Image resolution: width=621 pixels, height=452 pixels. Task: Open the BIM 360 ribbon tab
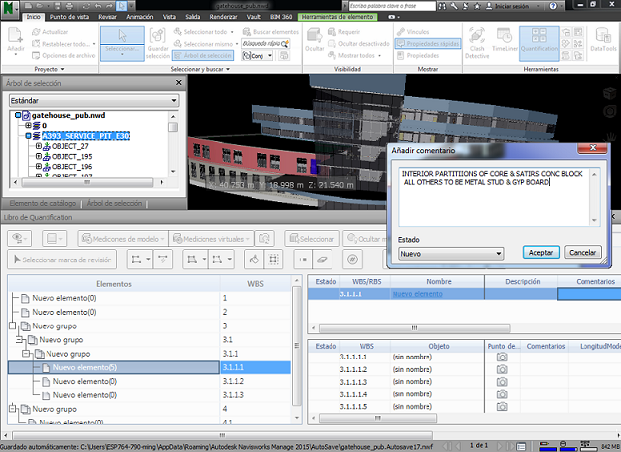pos(281,17)
